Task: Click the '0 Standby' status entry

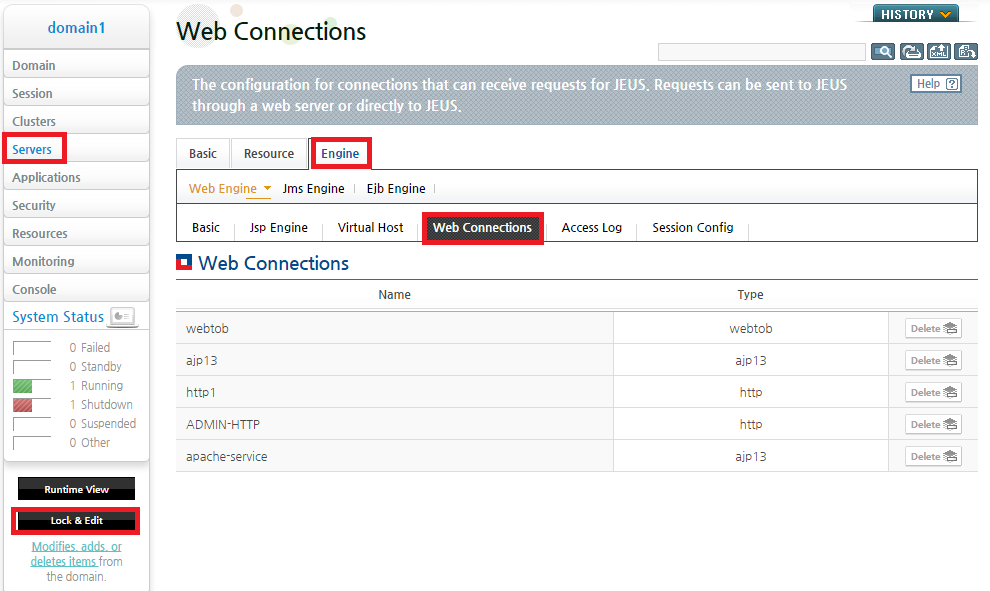Action: point(95,366)
